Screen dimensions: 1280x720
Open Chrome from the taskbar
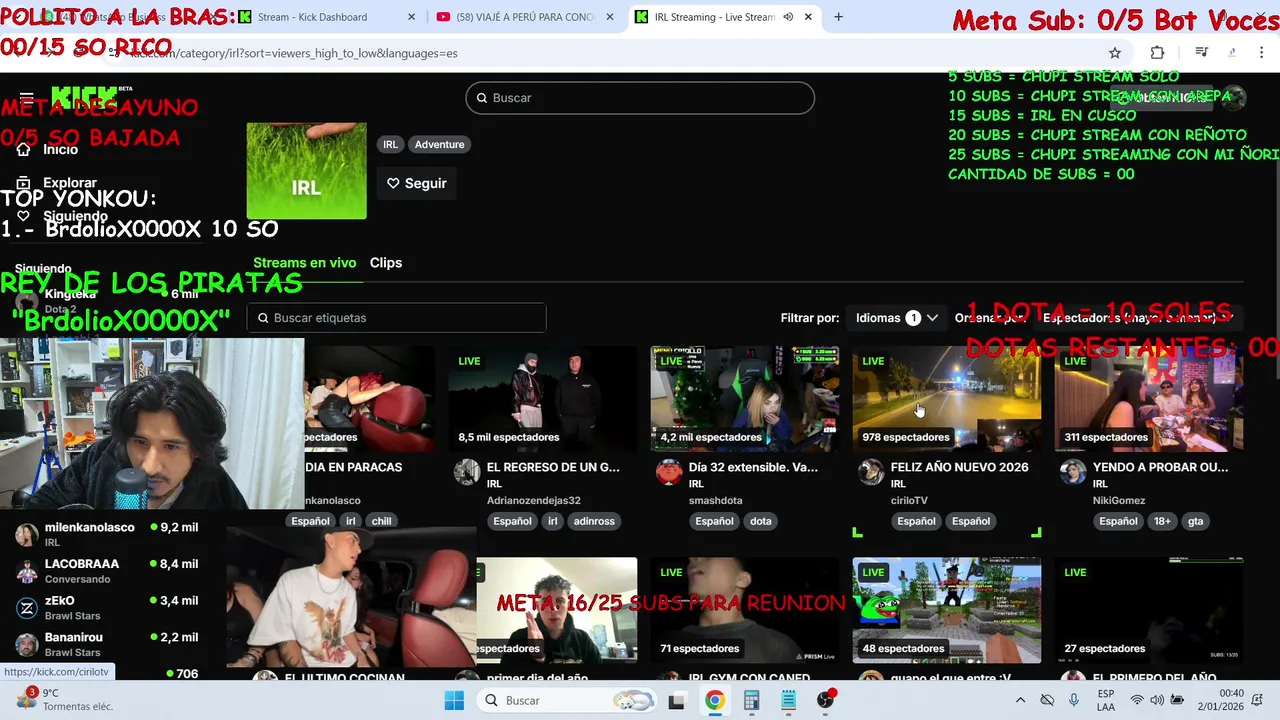[x=714, y=700]
